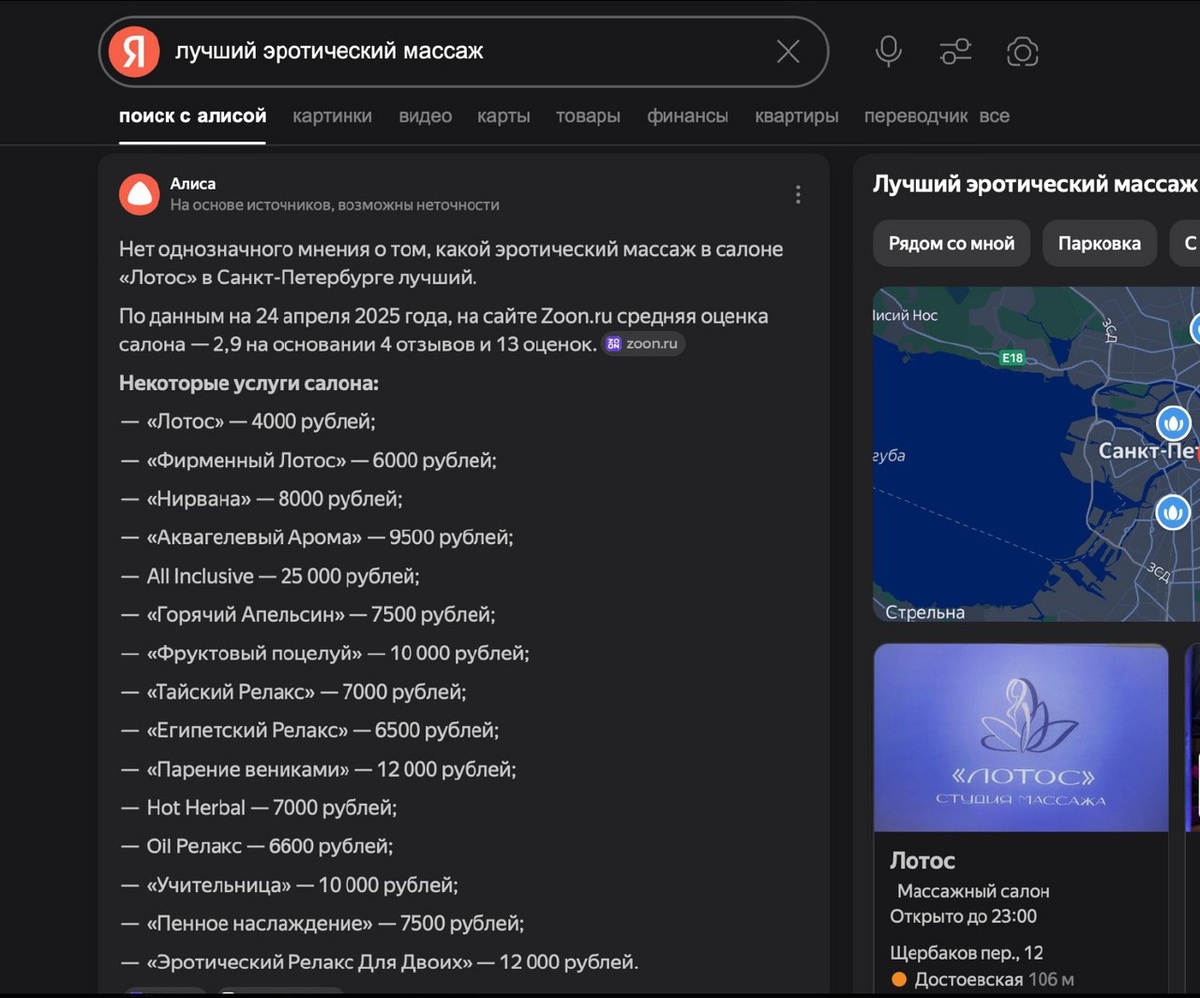Select the zoon.ru source badge
This screenshot has height=998, width=1200.
click(x=643, y=343)
